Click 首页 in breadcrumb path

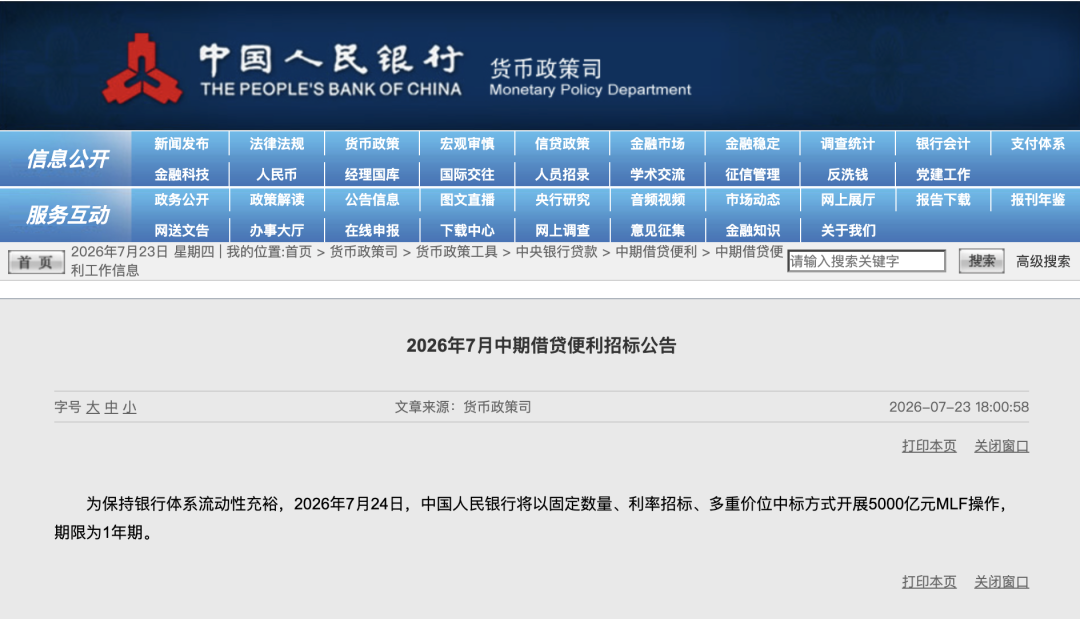[298, 252]
